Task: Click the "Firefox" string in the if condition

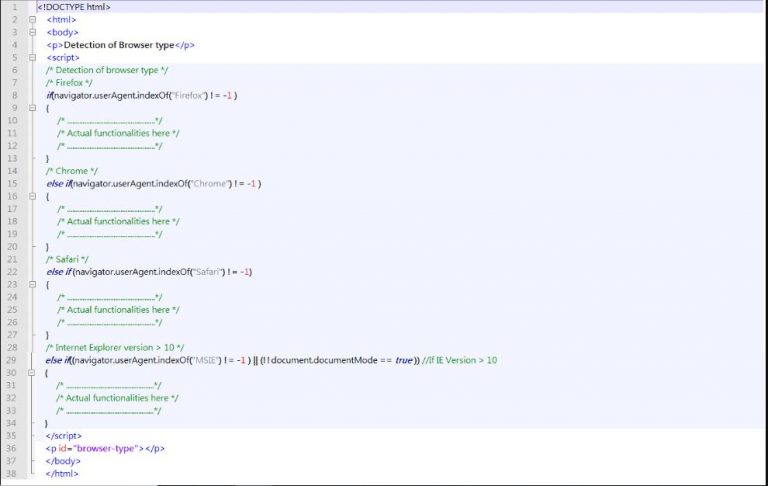Action: (x=189, y=96)
